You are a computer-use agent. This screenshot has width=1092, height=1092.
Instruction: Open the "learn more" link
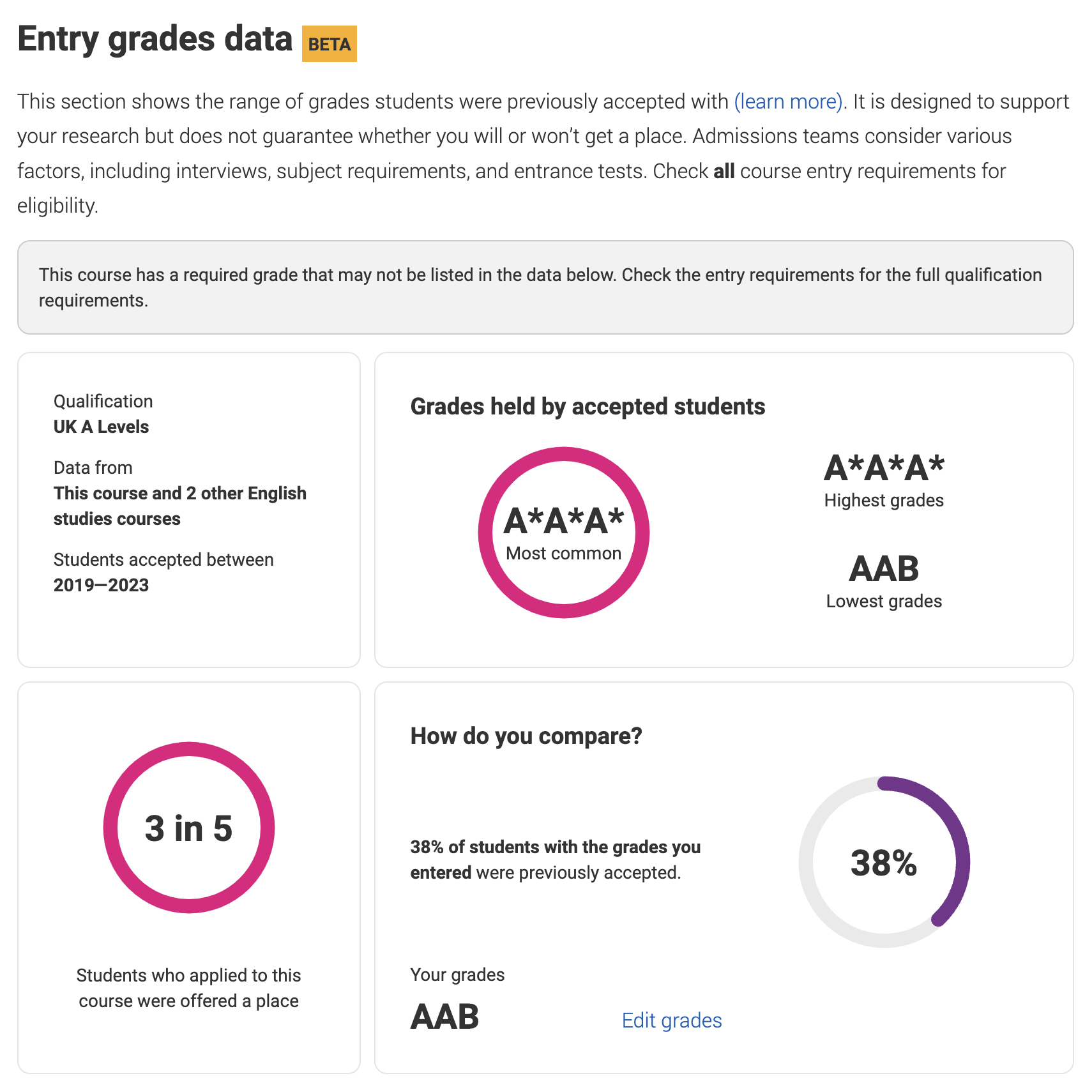click(788, 102)
